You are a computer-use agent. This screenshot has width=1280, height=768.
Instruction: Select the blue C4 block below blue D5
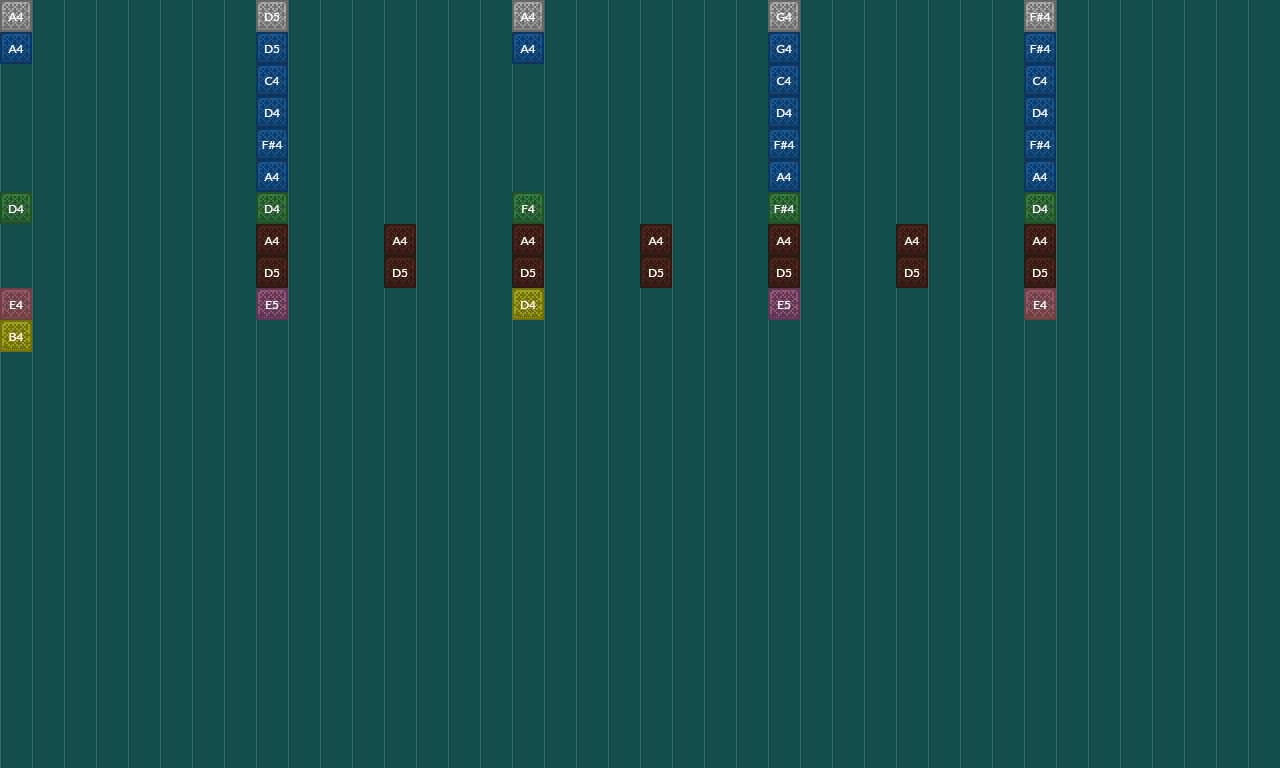[x=272, y=81]
